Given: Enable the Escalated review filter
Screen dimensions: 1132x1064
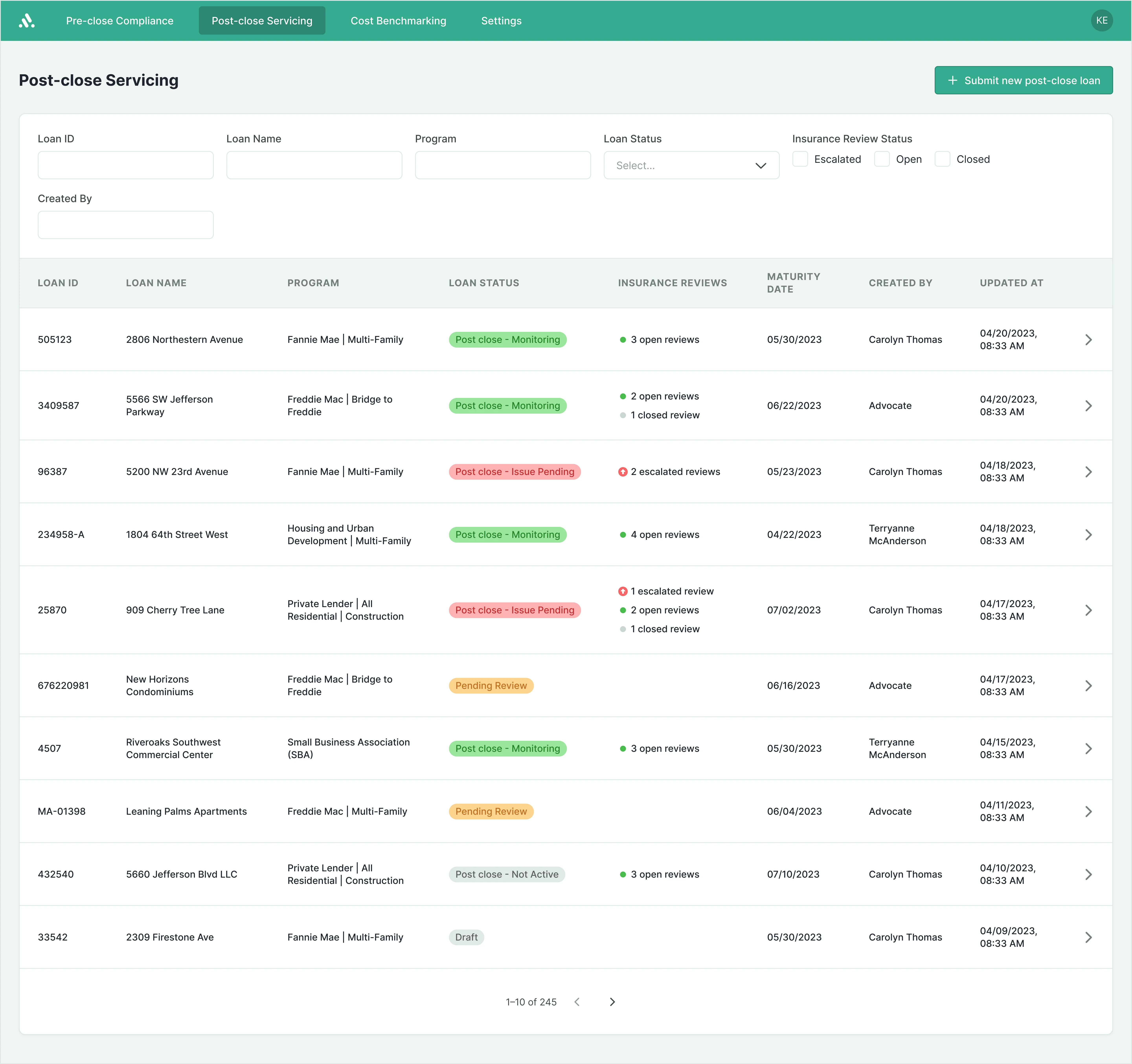Looking at the screenshot, I should tap(800, 159).
